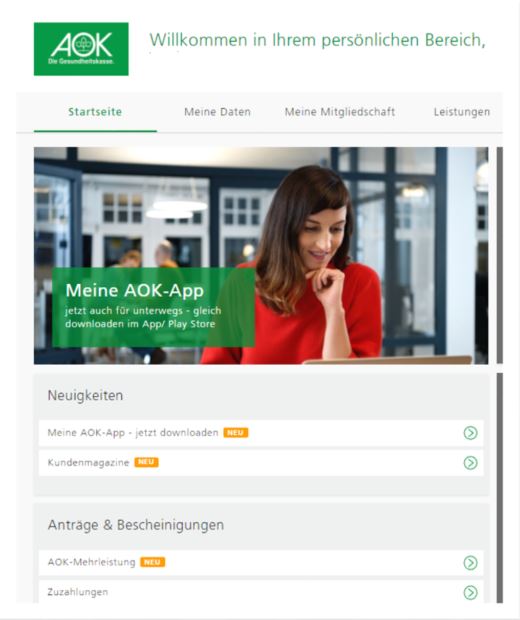Click the hero photo of woman in red
This screenshot has width=520, height=620.
click(261, 255)
